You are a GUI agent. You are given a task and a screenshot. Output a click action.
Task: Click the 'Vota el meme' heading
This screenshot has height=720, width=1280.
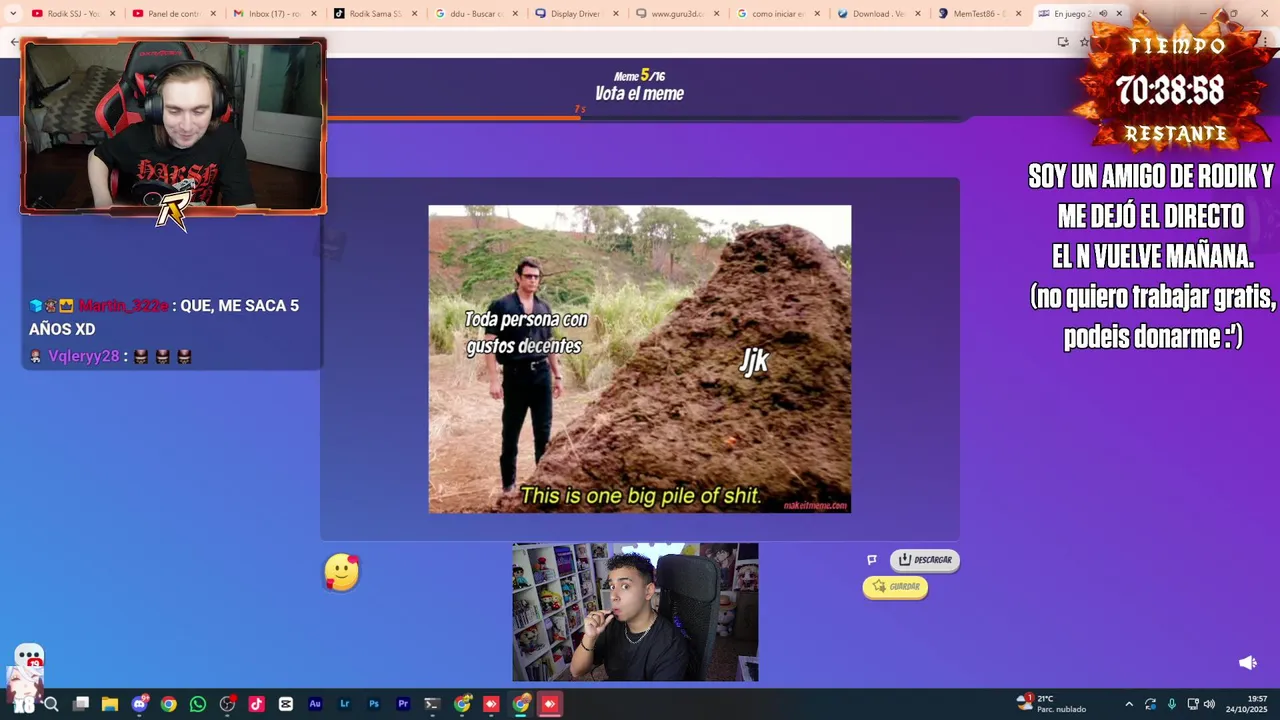(x=640, y=94)
